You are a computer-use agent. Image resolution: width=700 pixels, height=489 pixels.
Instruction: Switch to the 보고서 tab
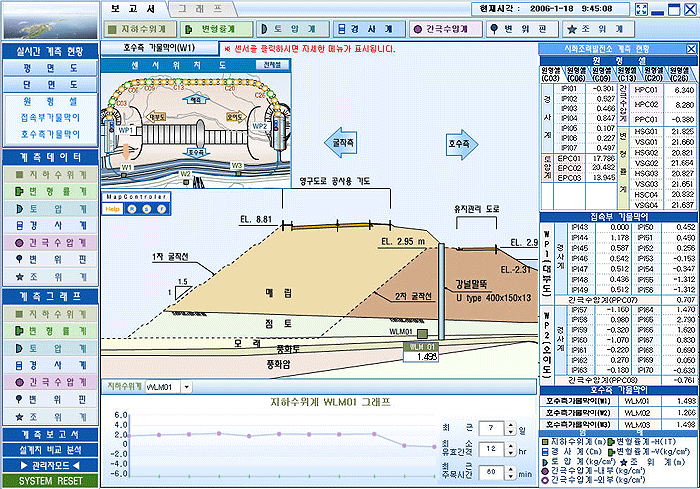click(x=130, y=8)
